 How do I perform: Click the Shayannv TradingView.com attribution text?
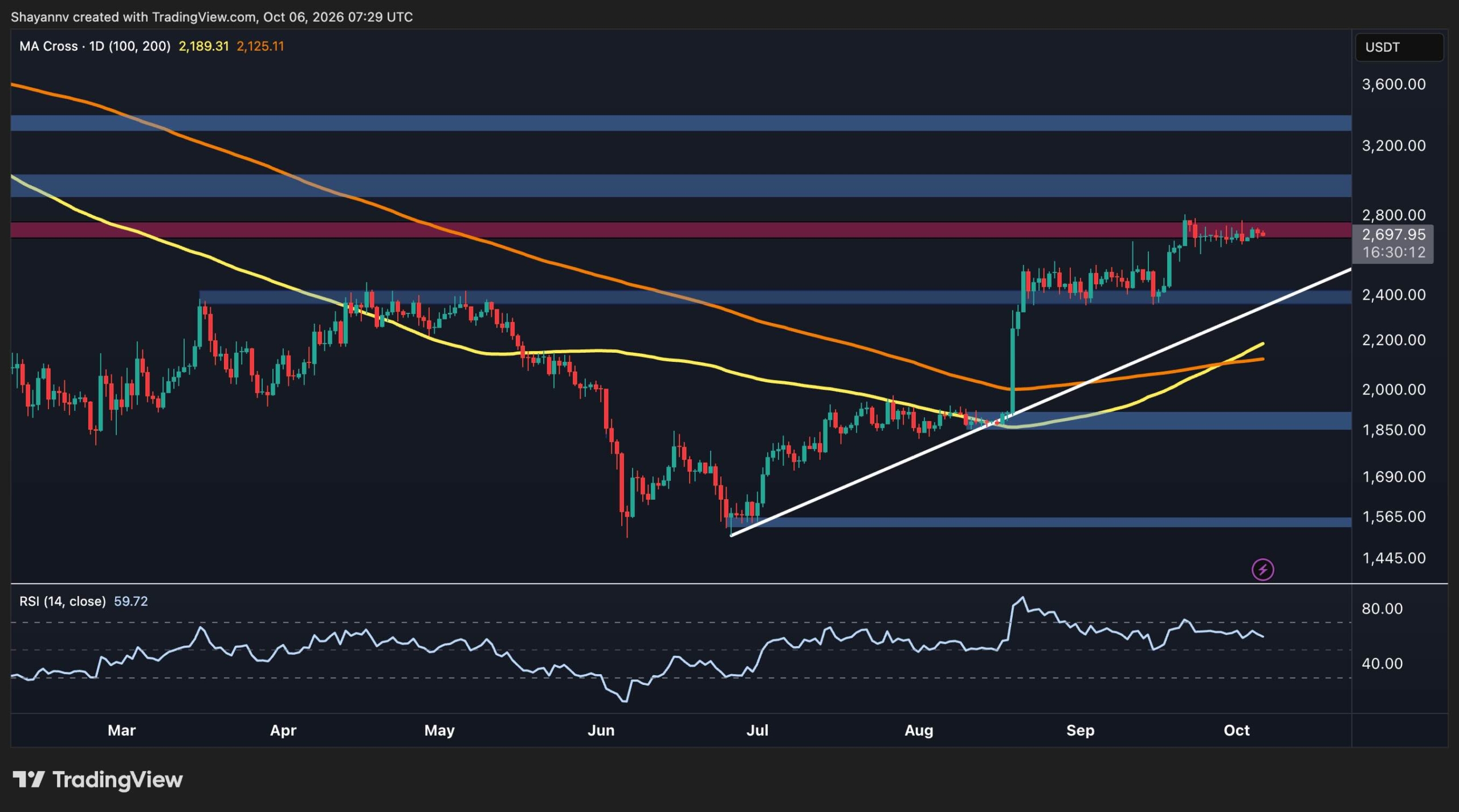click(x=211, y=17)
